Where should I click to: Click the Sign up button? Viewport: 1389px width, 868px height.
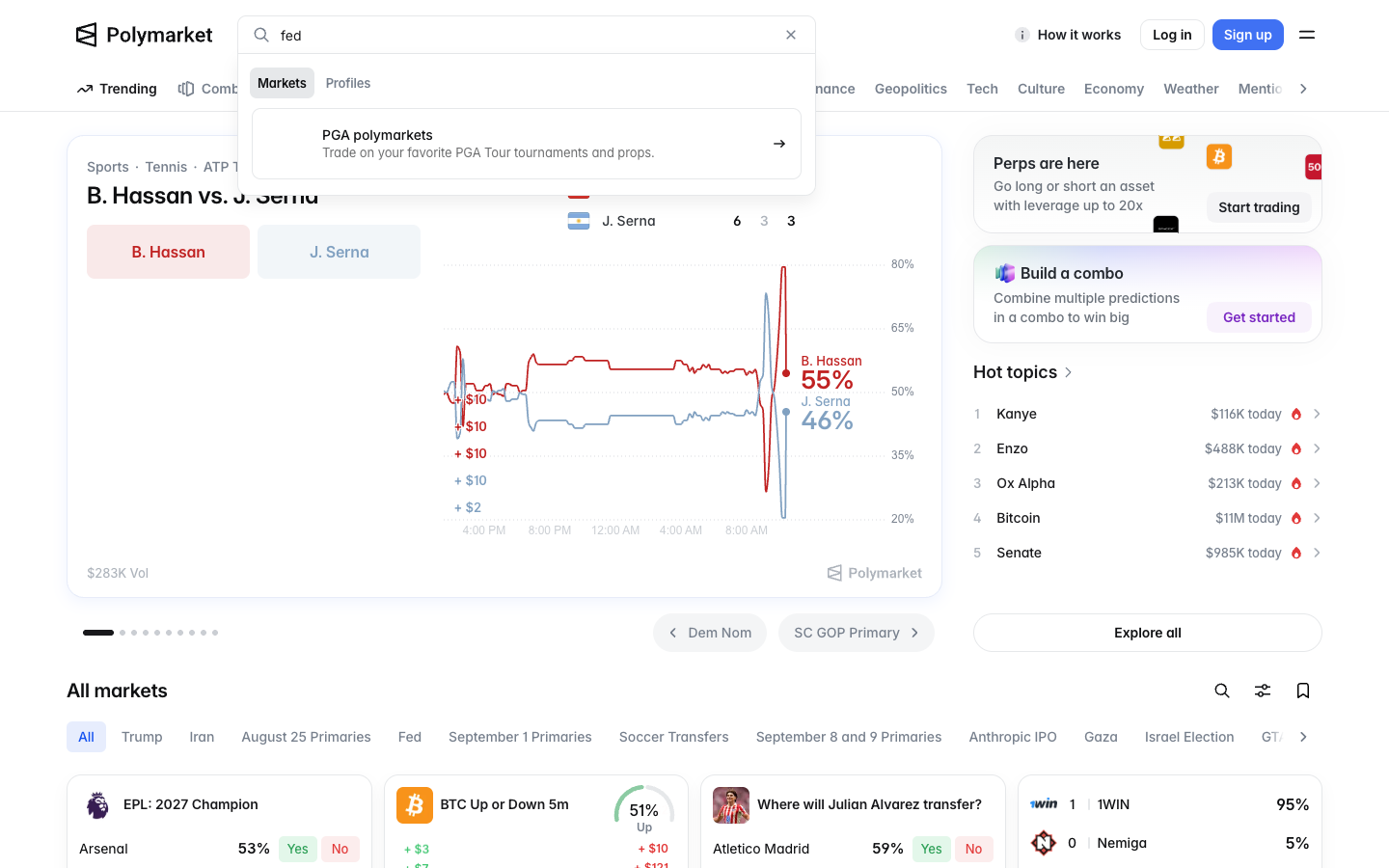(x=1248, y=35)
